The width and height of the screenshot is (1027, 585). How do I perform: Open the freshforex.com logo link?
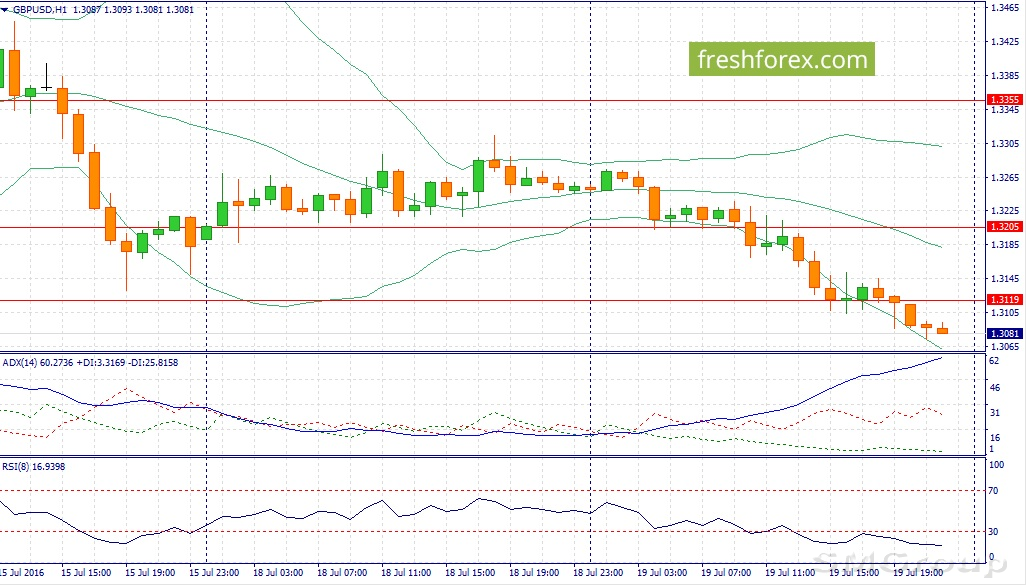coord(781,59)
